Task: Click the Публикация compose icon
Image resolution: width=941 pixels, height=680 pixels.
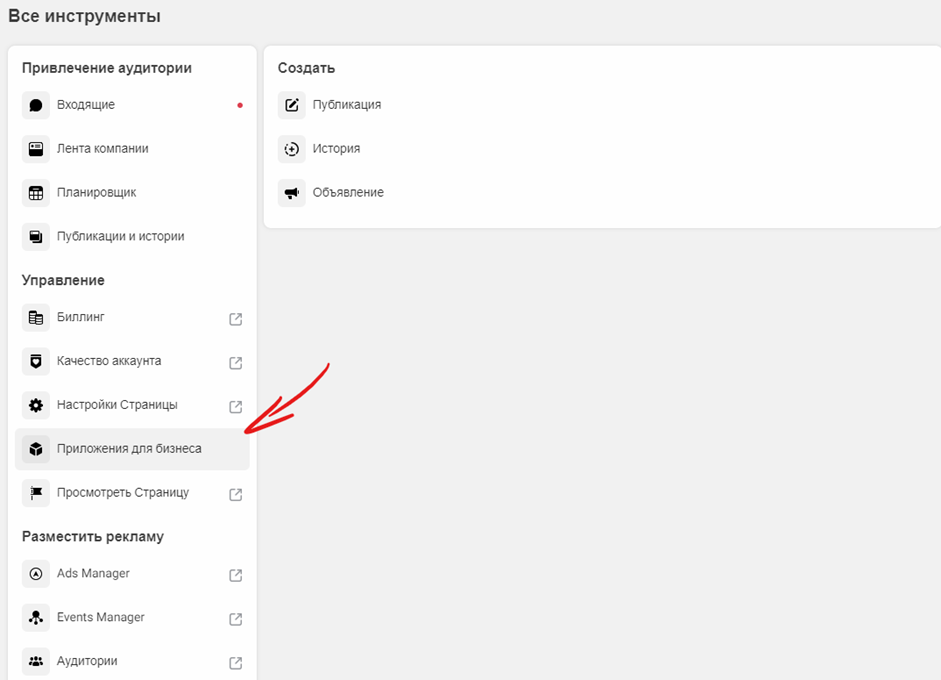Action: click(292, 105)
